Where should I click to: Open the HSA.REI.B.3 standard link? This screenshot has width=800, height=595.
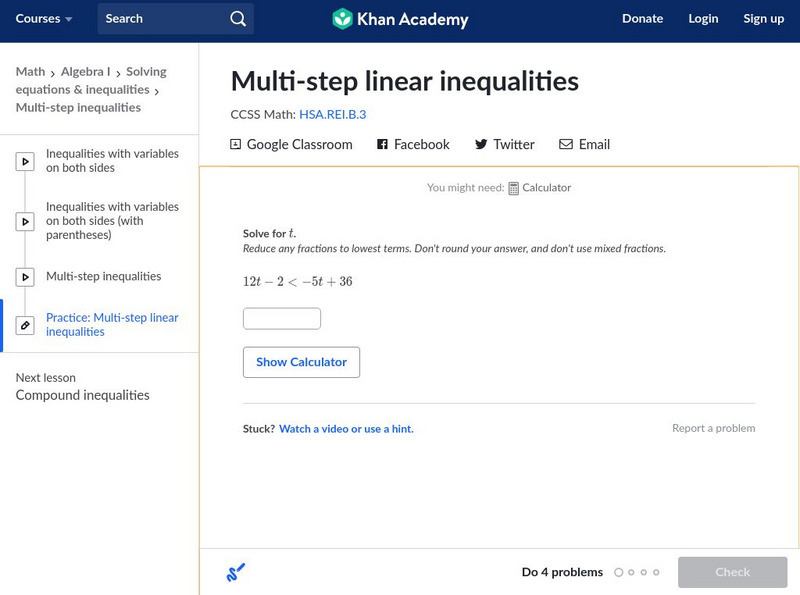click(332, 115)
